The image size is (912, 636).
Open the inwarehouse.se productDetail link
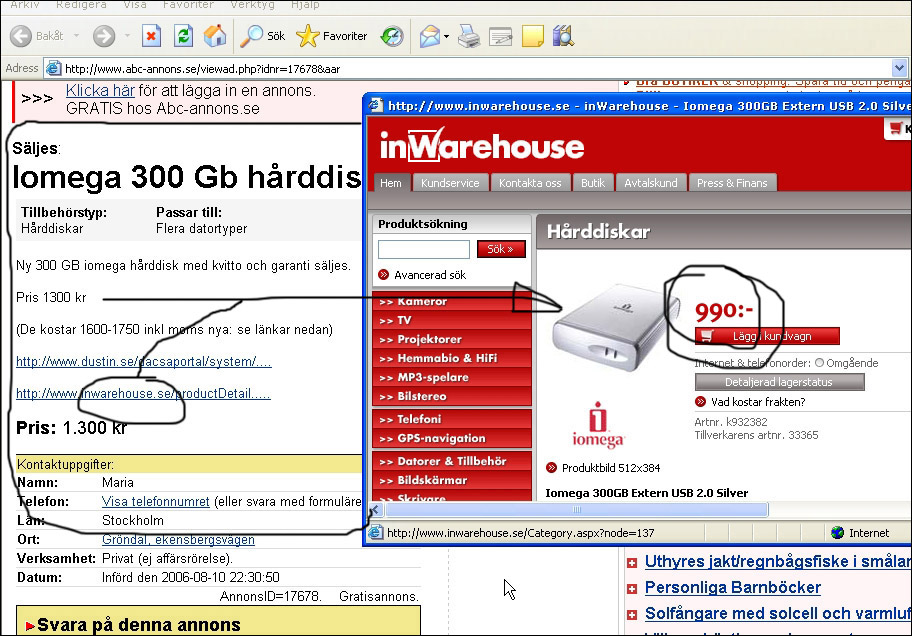[x=143, y=393]
